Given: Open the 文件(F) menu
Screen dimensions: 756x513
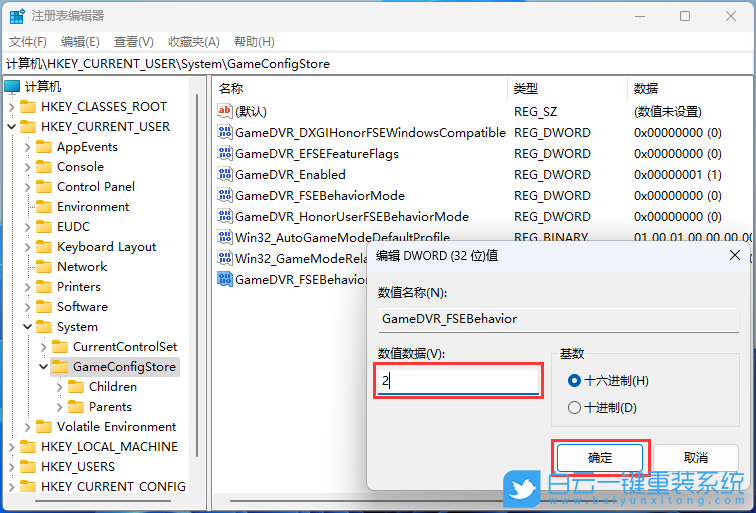Looking at the screenshot, I should tap(28, 41).
